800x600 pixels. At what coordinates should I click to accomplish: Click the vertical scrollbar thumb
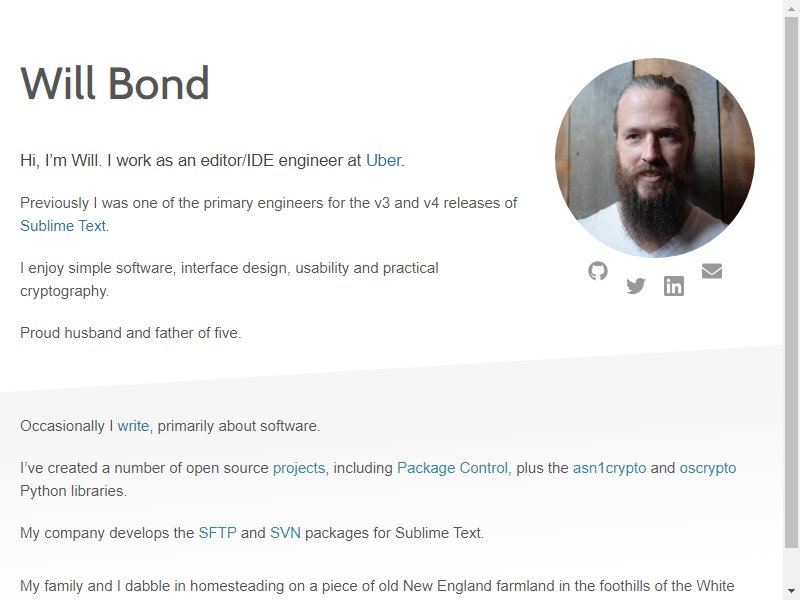pyautogui.click(x=791, y=282)
